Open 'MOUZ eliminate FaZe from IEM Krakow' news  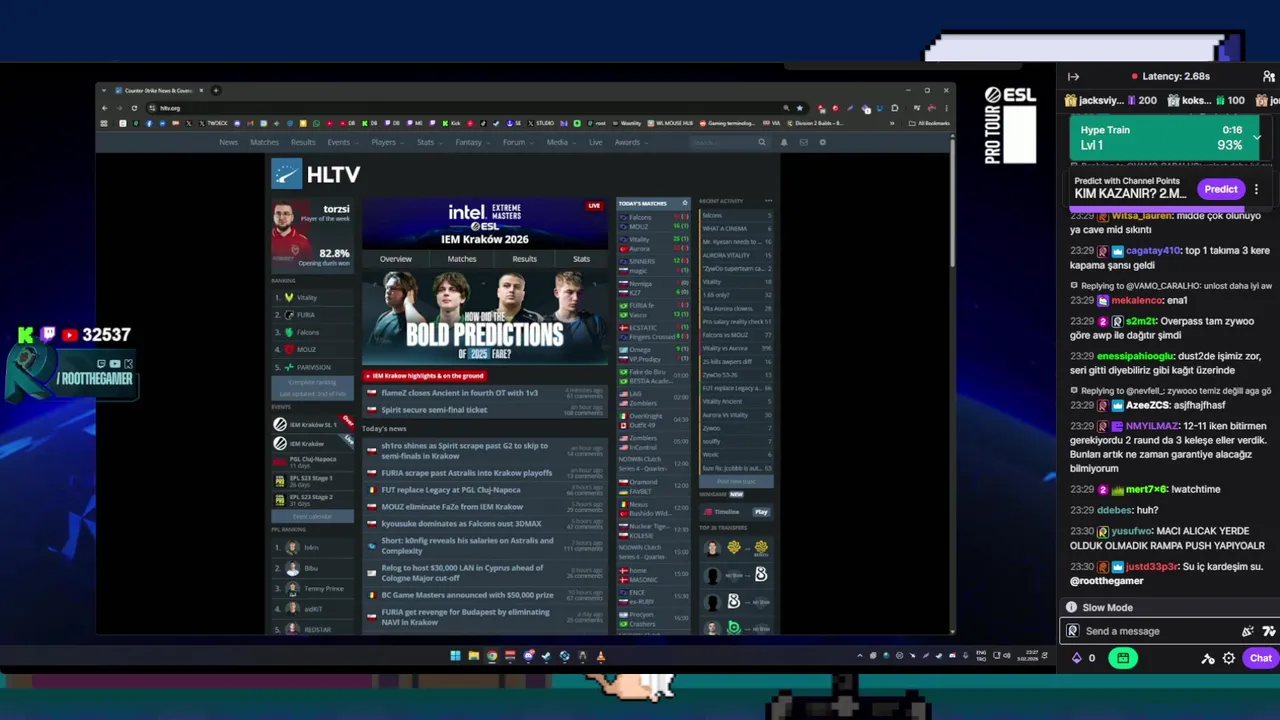pos(452,507)
